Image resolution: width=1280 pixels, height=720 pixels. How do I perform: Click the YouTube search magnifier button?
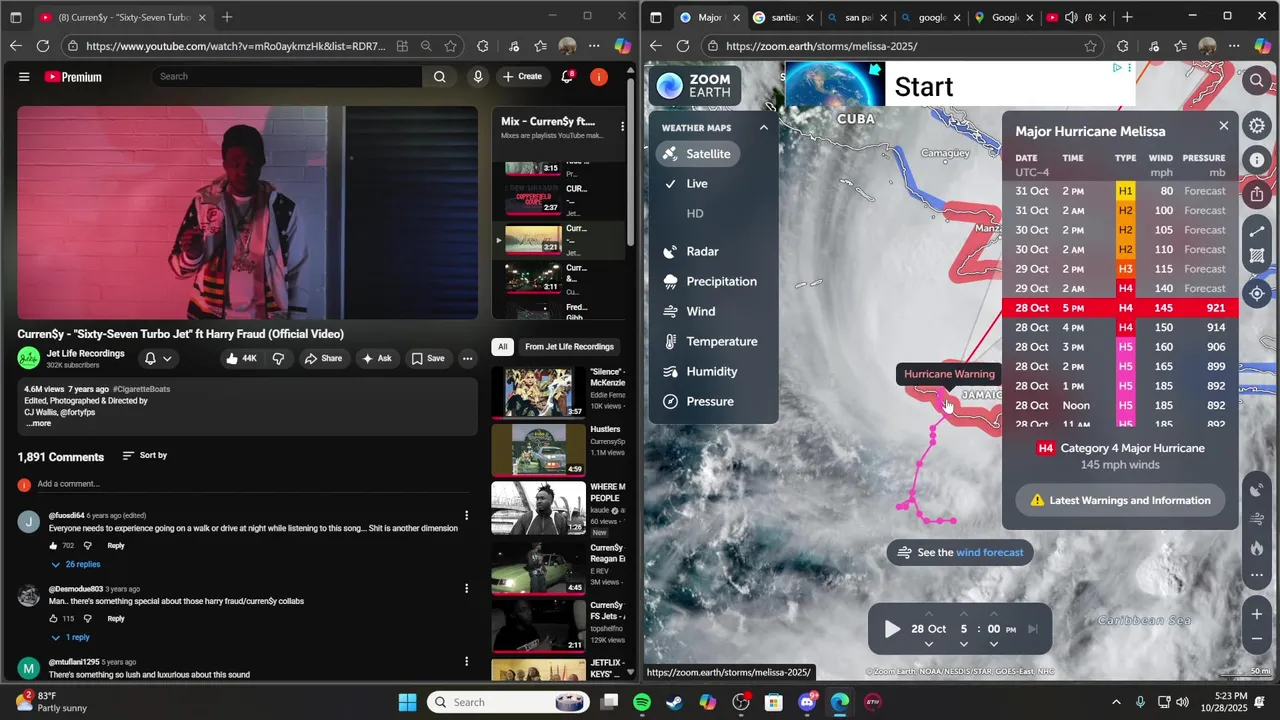[x=439, y=77]
